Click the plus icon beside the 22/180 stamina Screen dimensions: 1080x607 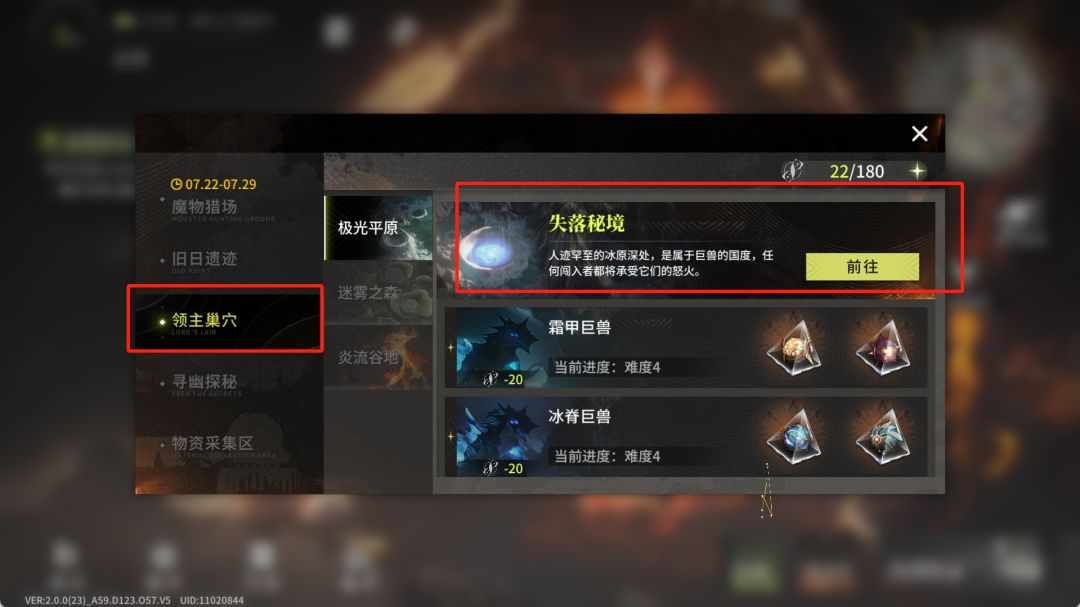coord(917,171)
